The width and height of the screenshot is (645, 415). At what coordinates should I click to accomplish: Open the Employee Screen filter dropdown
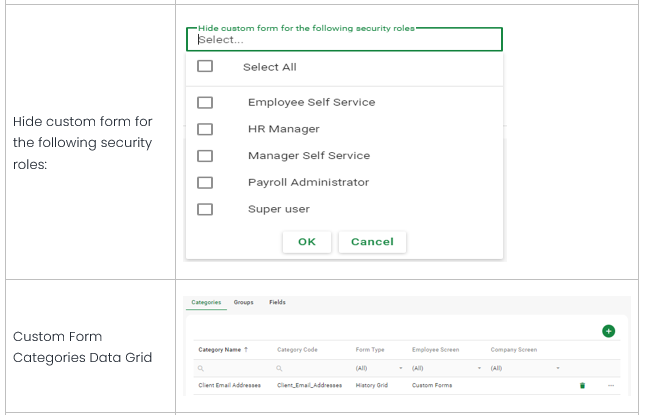479,367
